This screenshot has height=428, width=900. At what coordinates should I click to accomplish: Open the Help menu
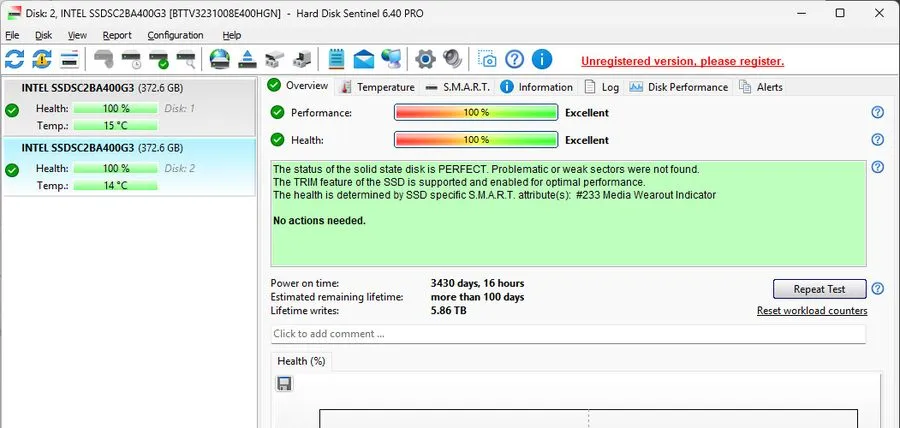click(231, 36)
